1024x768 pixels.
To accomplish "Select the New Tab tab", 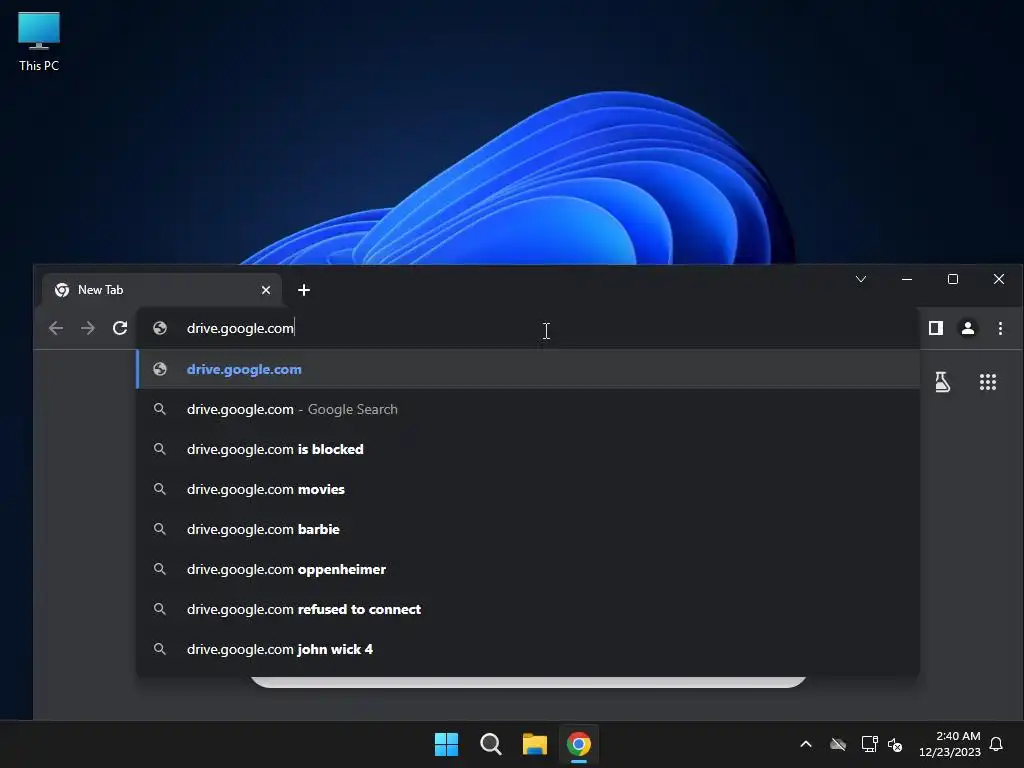I will click(x=161, y=290).
